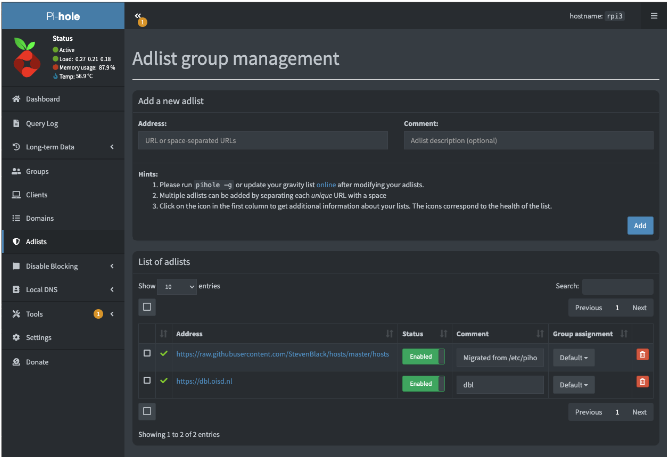Edit the 'Migrated from /etc/piho' comment field

[x=500, y=358]
